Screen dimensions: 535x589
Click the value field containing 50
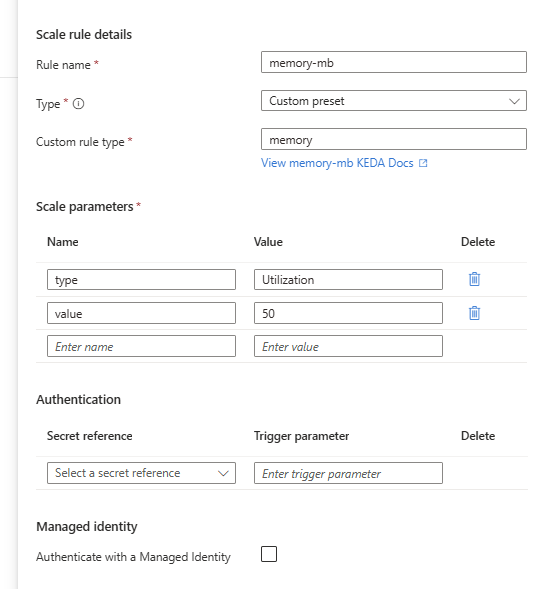348,313
